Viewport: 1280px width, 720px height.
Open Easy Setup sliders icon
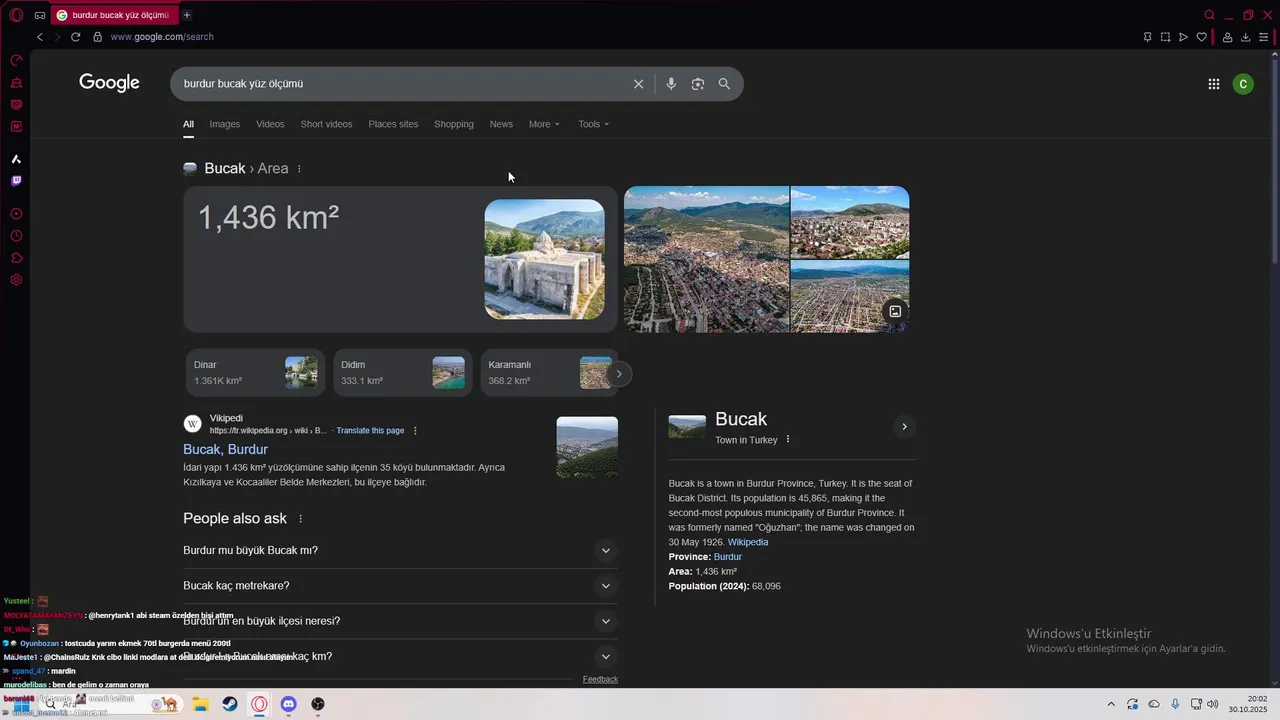click(1263, 37)
